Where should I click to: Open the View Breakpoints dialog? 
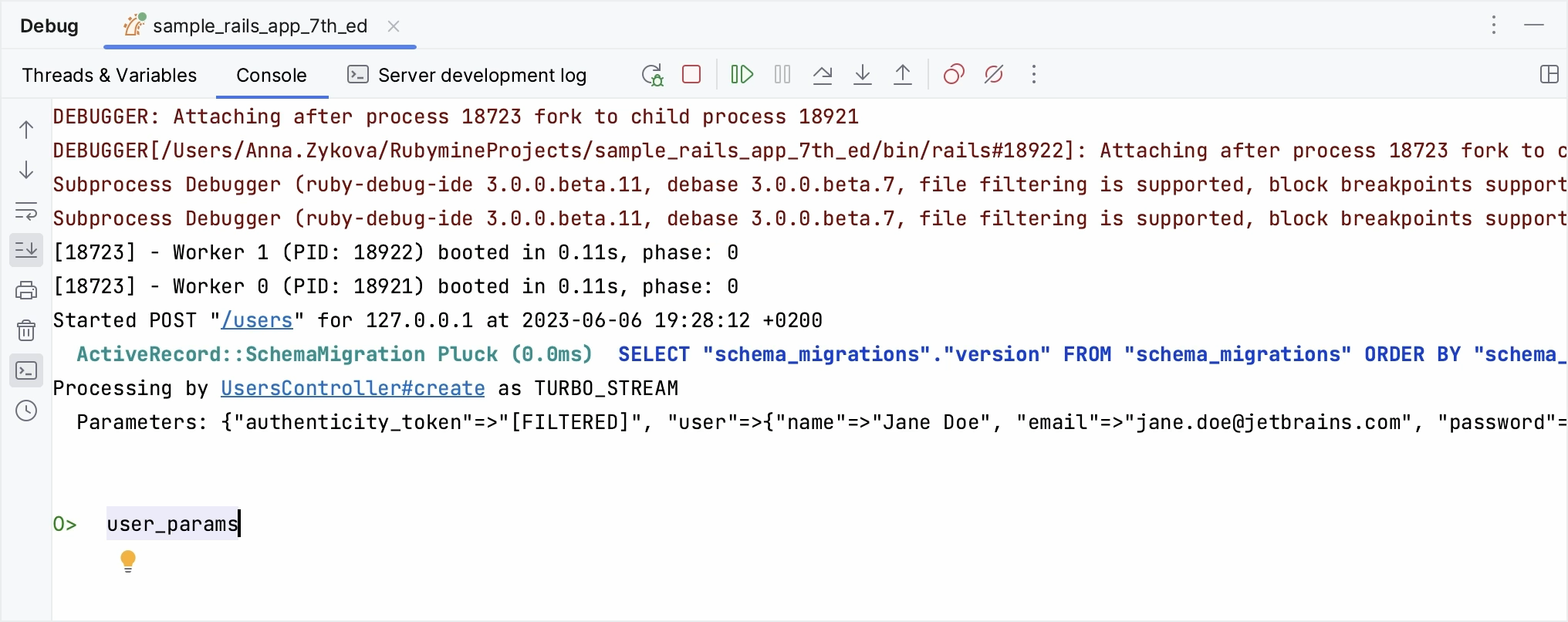(x=954, y=75)
